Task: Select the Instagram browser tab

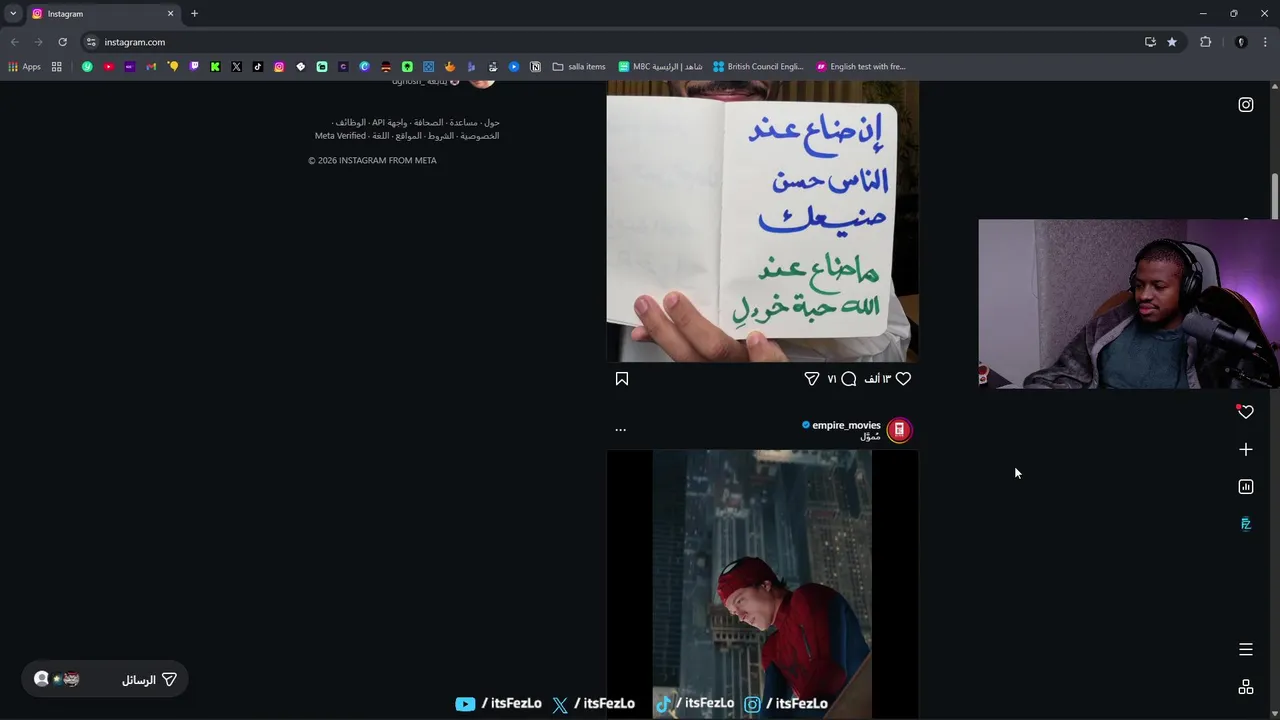Action: (x=102, y=14)
